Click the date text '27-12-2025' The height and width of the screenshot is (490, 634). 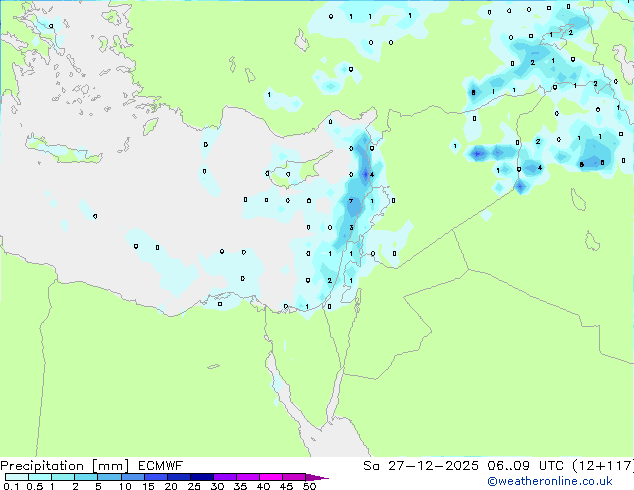coord(433,466)
